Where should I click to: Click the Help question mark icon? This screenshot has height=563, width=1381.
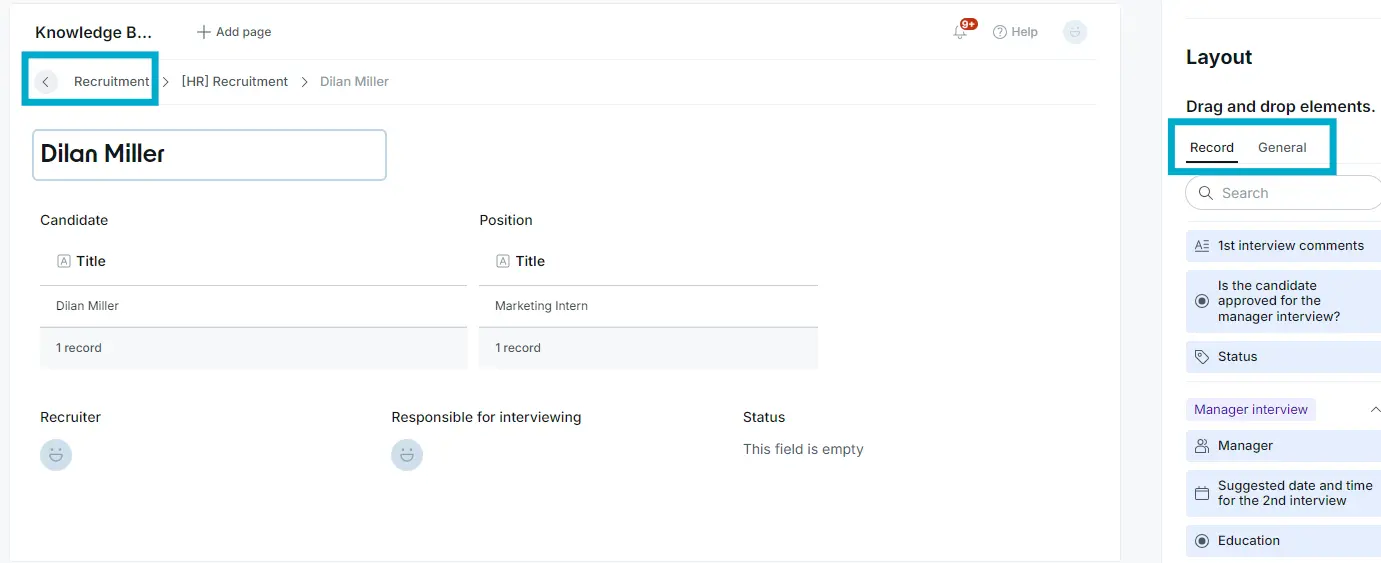point(999,32)
